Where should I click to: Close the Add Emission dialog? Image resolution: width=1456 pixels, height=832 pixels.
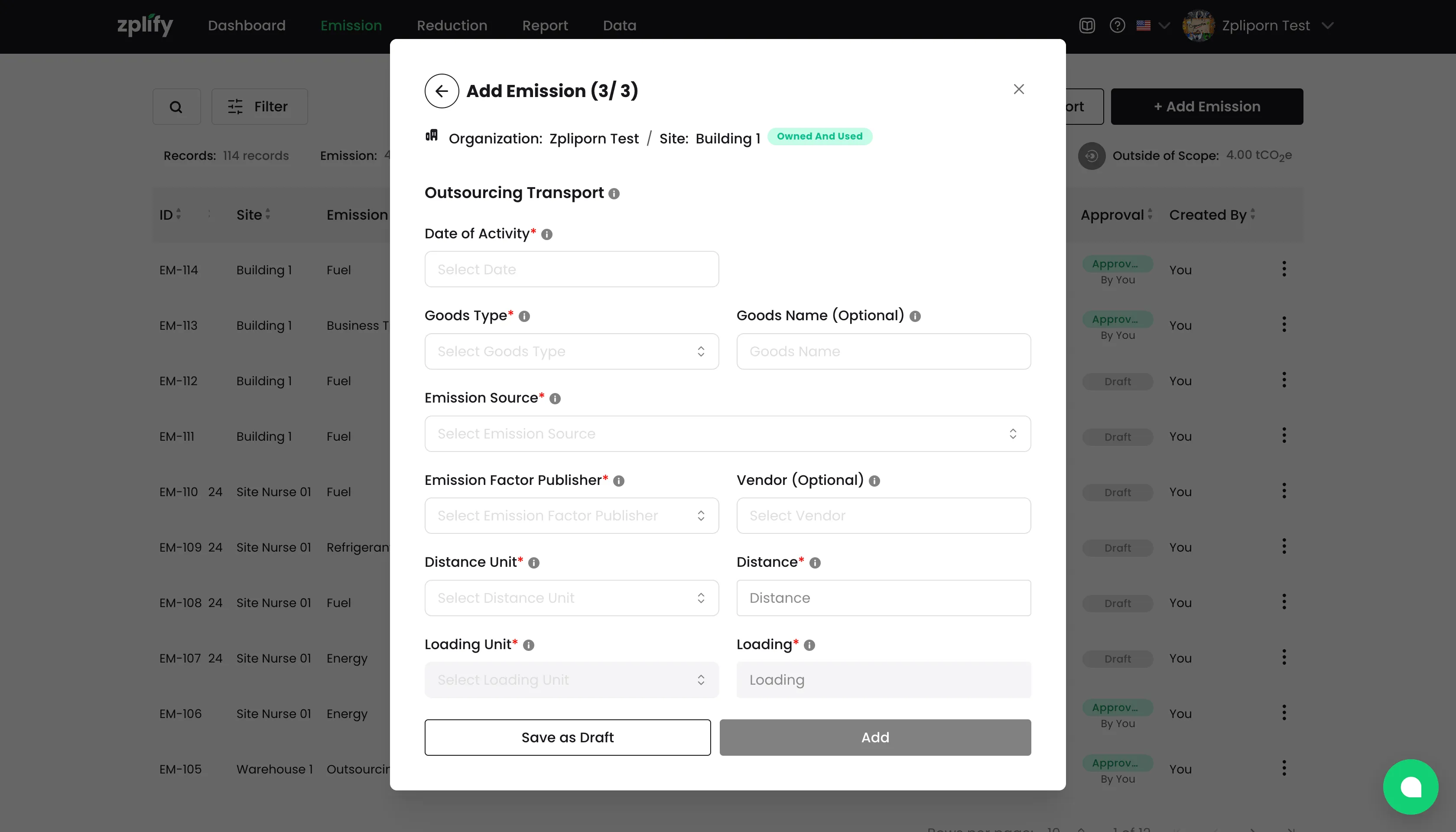coord(1018,89)
